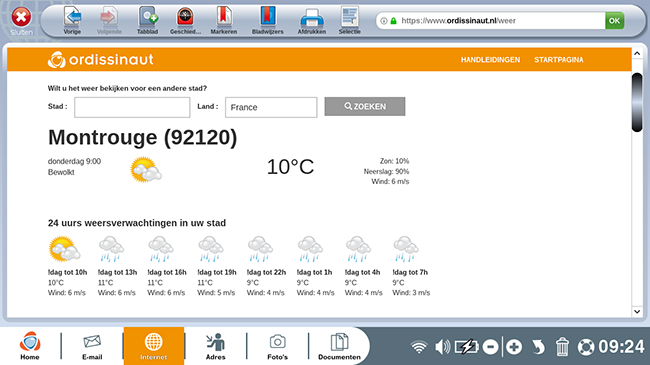Click the undo curved arrow icon
Viewport: 650px width, 365px height.
coord(538,347)
